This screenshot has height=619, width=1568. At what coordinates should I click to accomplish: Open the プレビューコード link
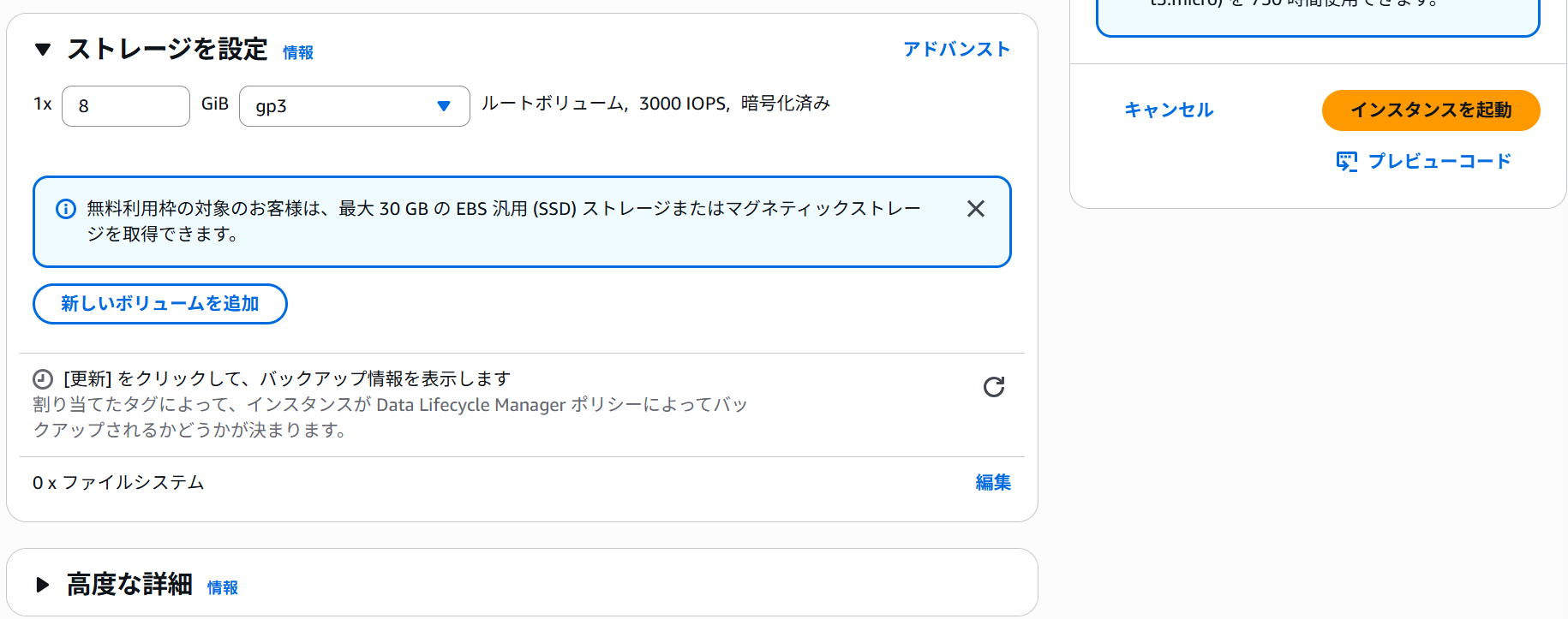(x=1439, y=161)
